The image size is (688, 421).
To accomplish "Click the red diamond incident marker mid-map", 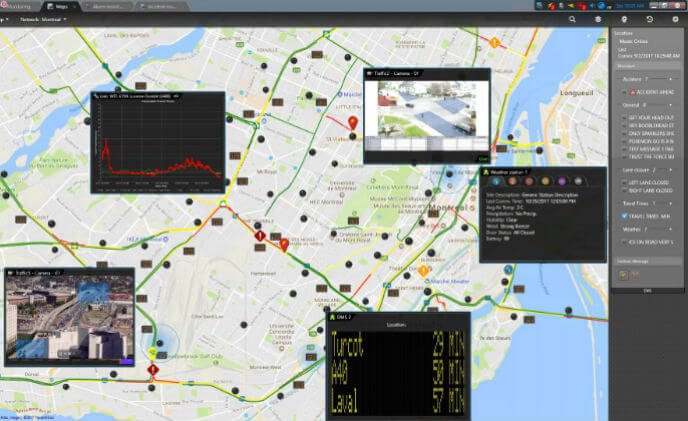I will [x=260, y=236].
